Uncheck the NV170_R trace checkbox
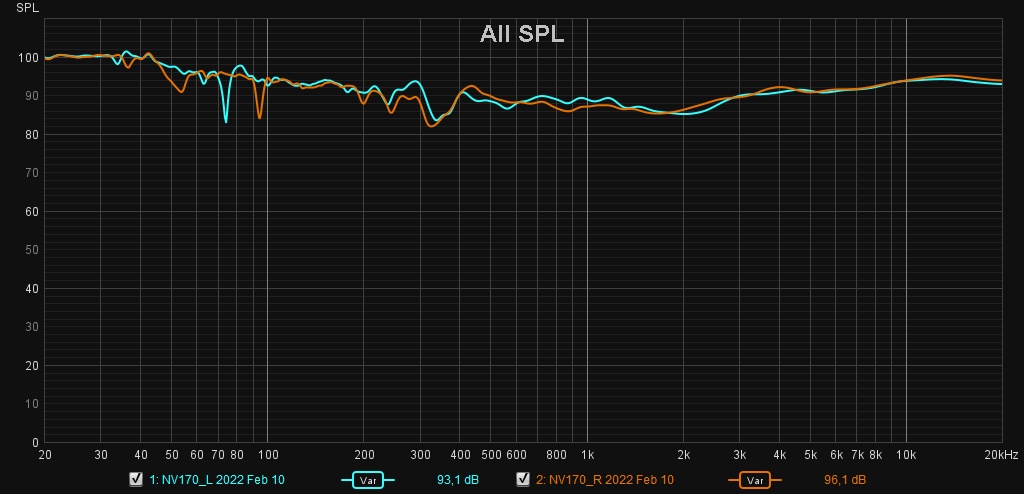This screenshot has width=1024, height=494. (x=522, y=480)
